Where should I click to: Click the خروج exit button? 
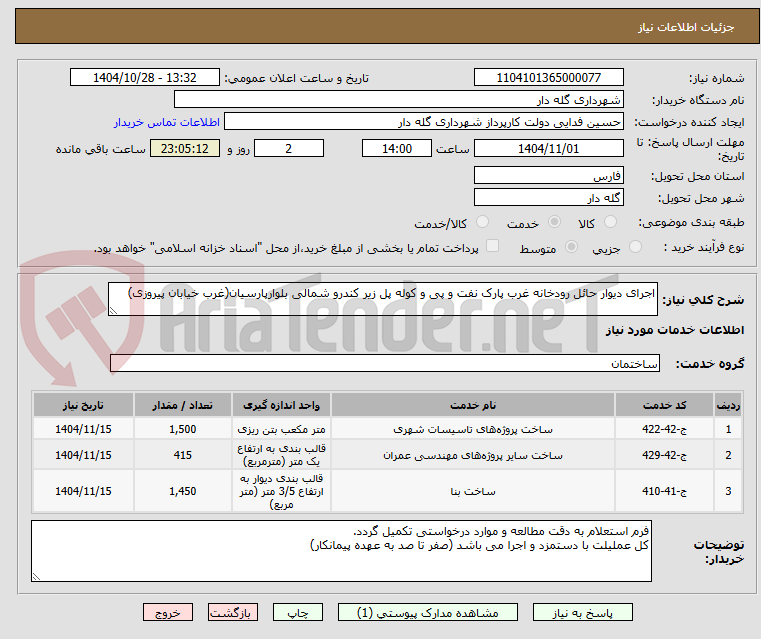tap(167, 612)
